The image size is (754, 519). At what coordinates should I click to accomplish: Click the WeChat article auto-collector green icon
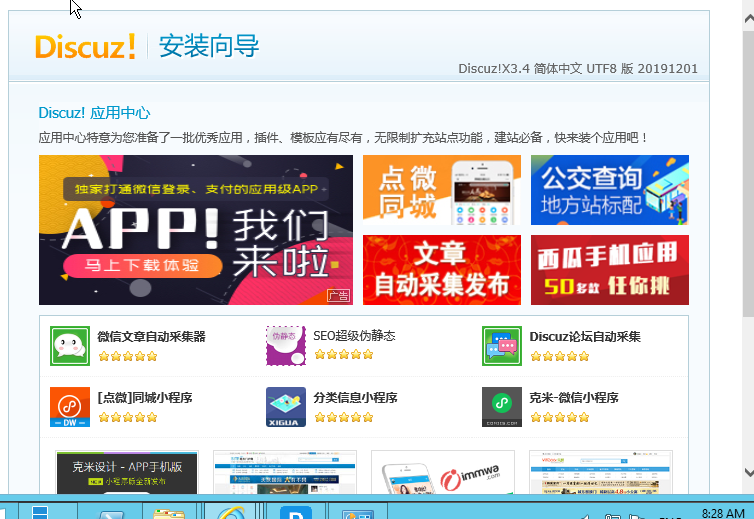[x=70, y=346]
